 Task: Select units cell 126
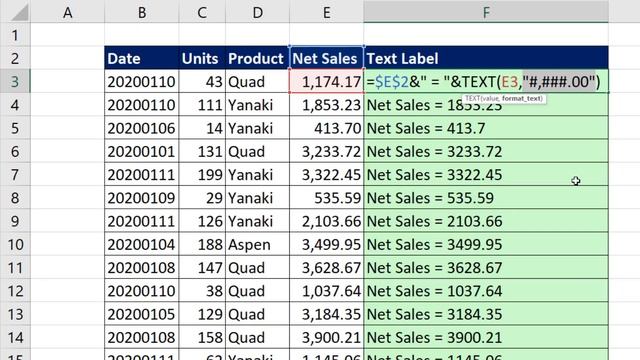coord(202,221)
